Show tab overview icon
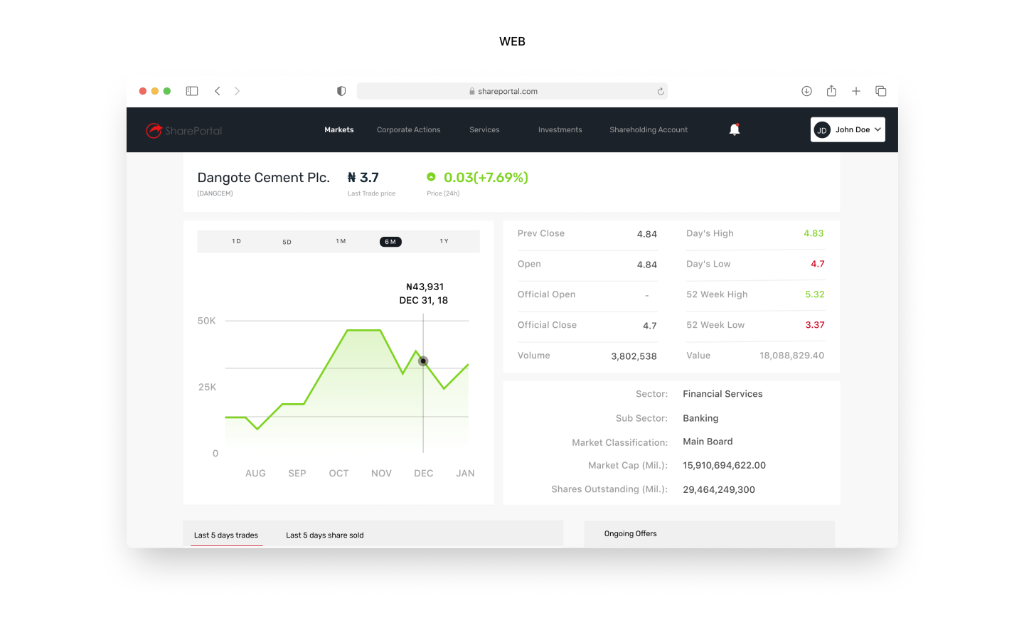 [x=880, y=91]
